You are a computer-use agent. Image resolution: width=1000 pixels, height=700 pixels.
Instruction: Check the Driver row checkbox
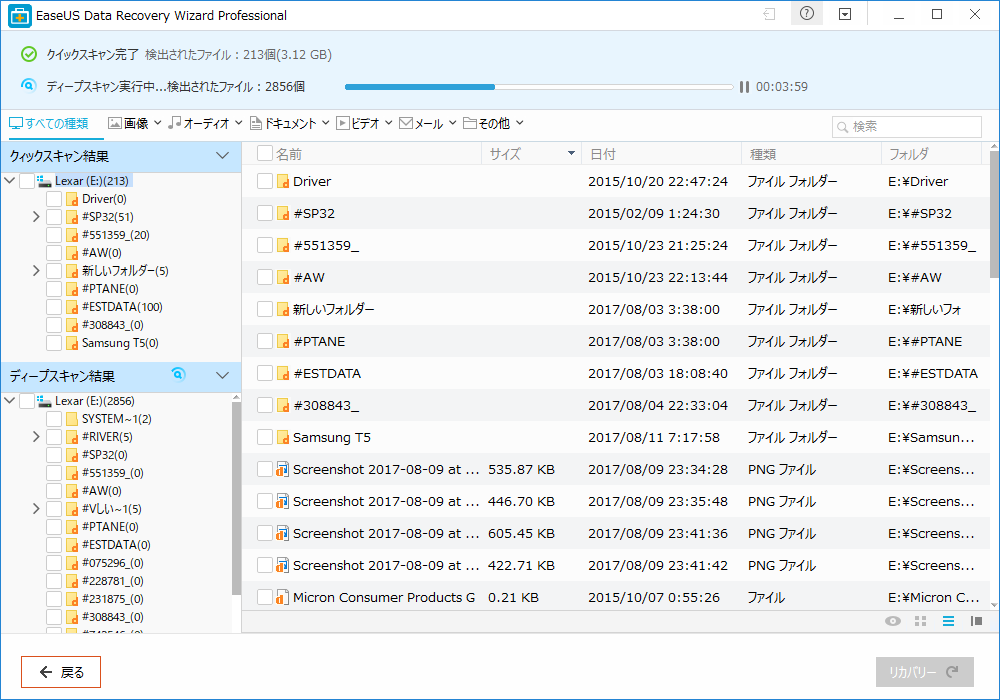pyautogui.click(x=265, y=181)
